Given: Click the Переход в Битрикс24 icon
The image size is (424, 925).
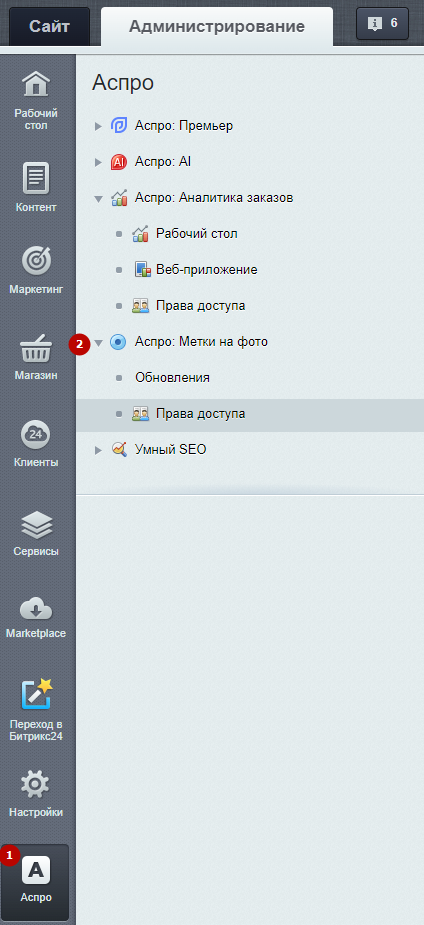Looking at the screenshot, I should point(36,694).
